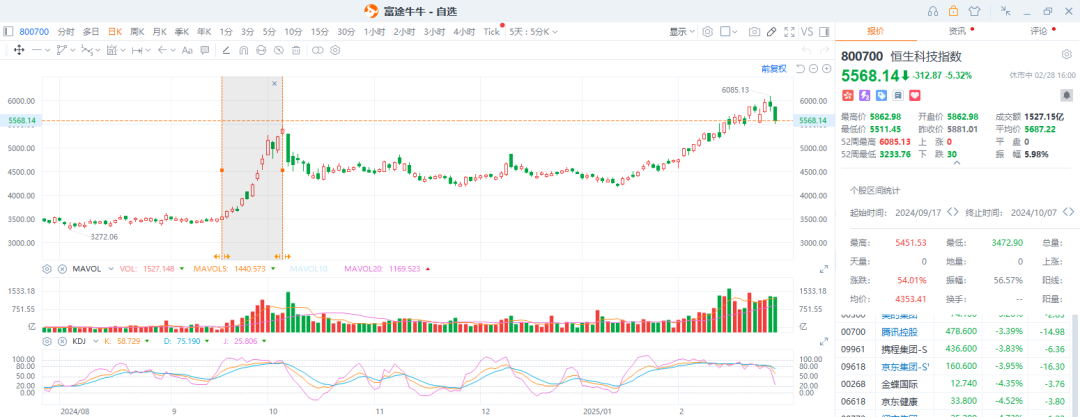Hide drawings with the crossed eye icon

click(278, 50)
